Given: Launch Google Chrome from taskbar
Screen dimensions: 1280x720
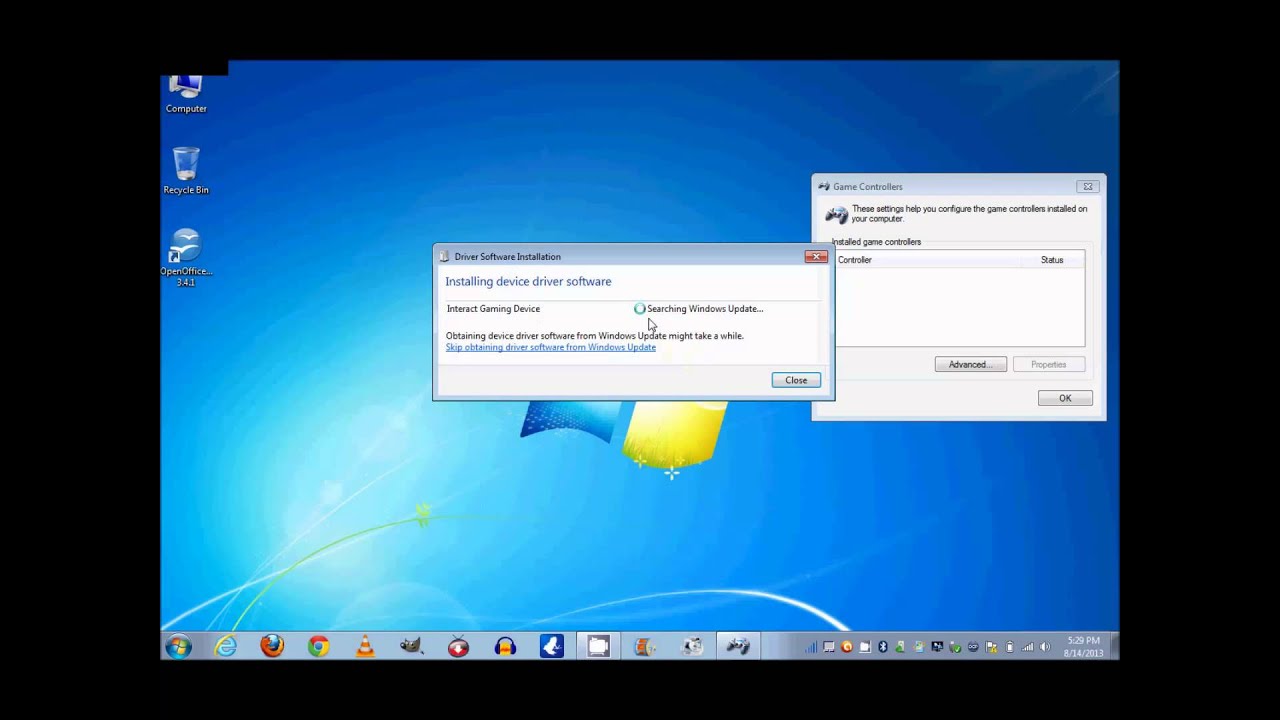Looking at the screenshot, I should (x=318, y=647).
